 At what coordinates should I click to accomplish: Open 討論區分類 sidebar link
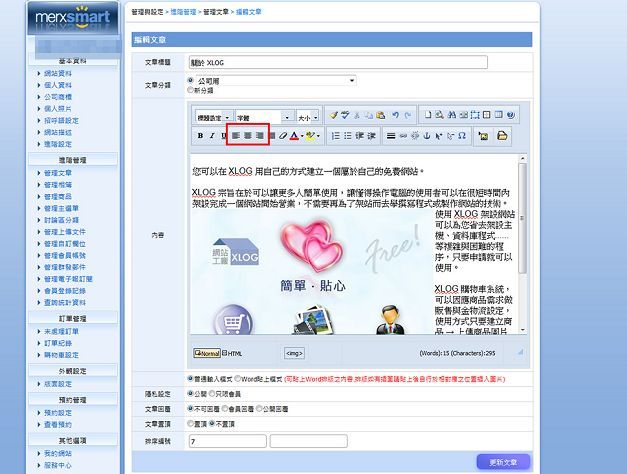point(61,220)
